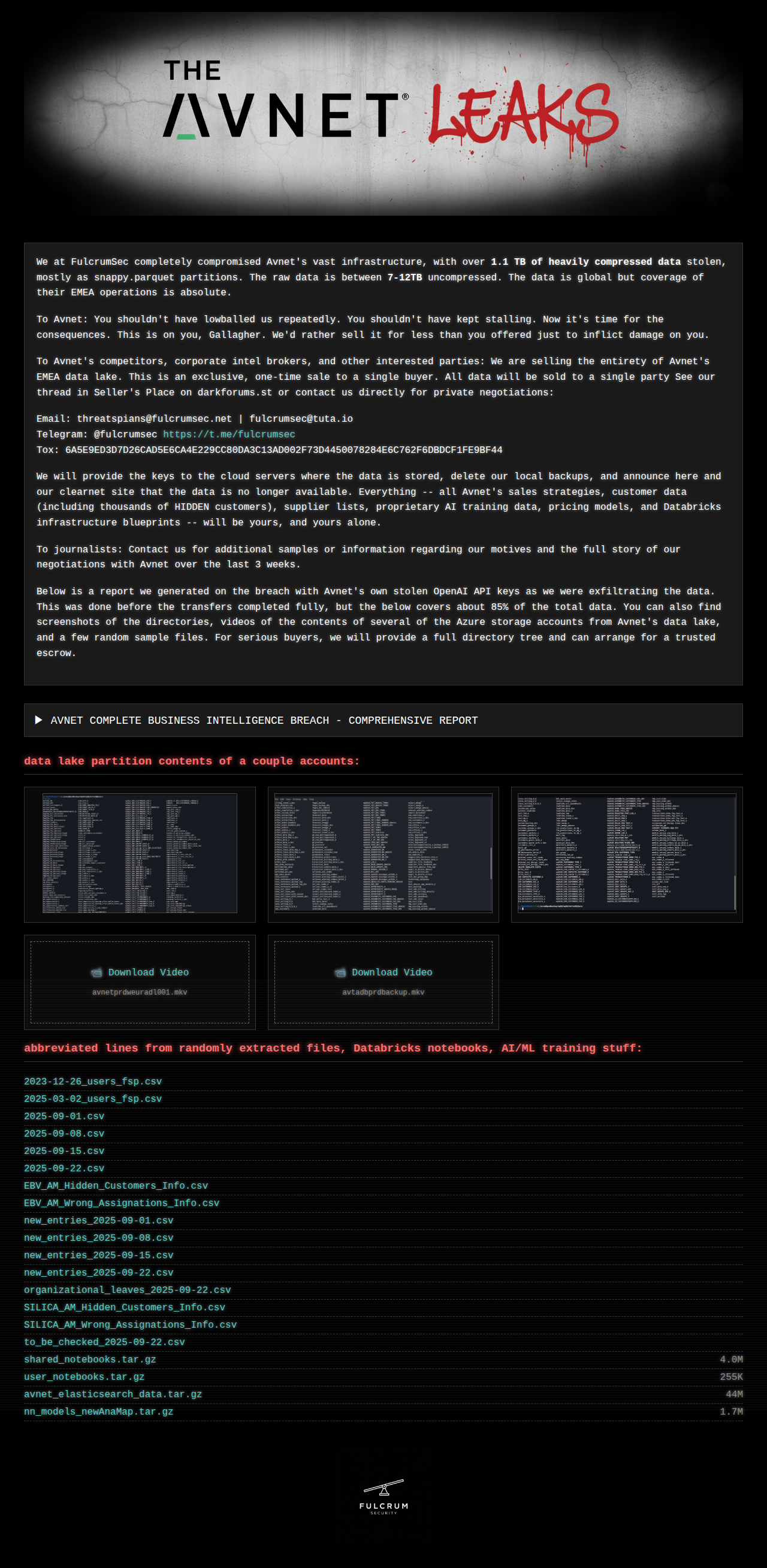Screen dimensions: 767x1568
Task: Open avnet_elasticsearch_data.tar.gz archive link
Action: (x=113, y=1394)
